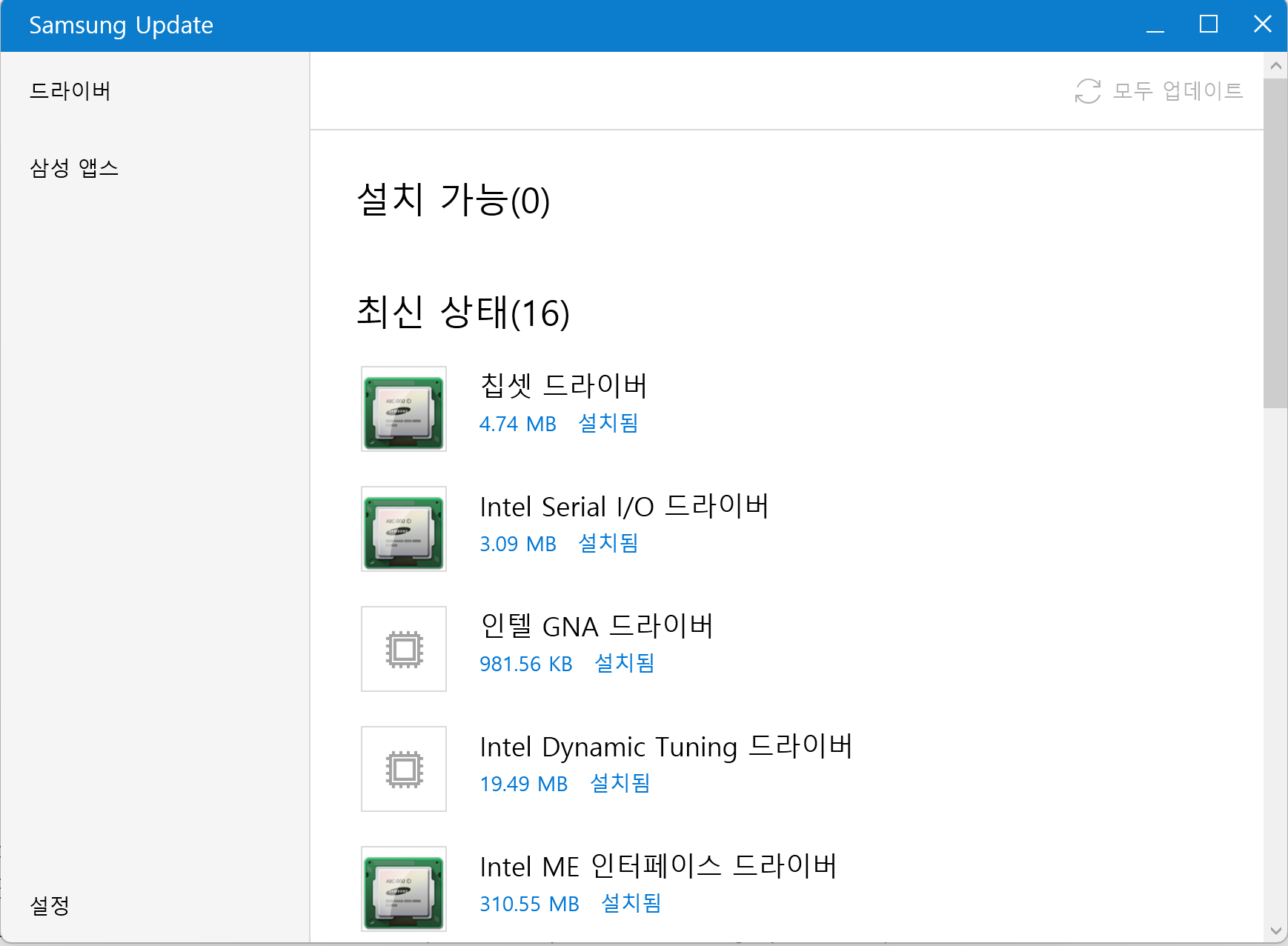This screenshot has height=946, width=1288.
Task: Click the 981.56 KB size text
Action: (526, 664)
